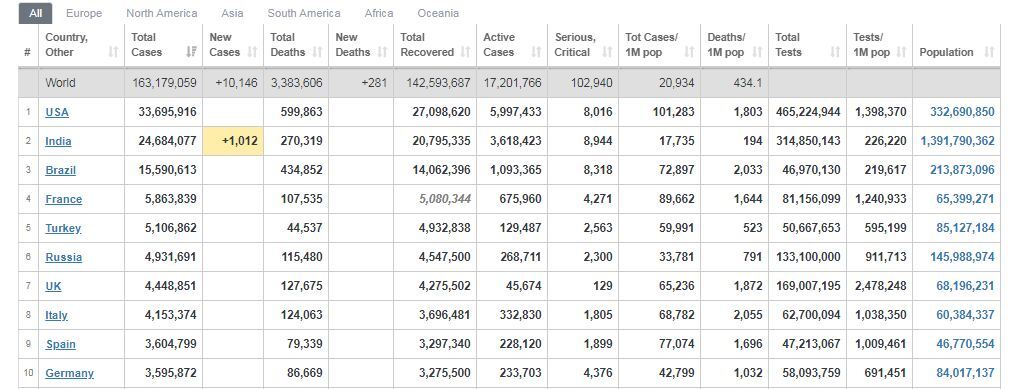Image resolution: width=1022 pixels, height=389 pixels.
Task: Click the Total Recovered sort arrows
Action: coord(465,52)
